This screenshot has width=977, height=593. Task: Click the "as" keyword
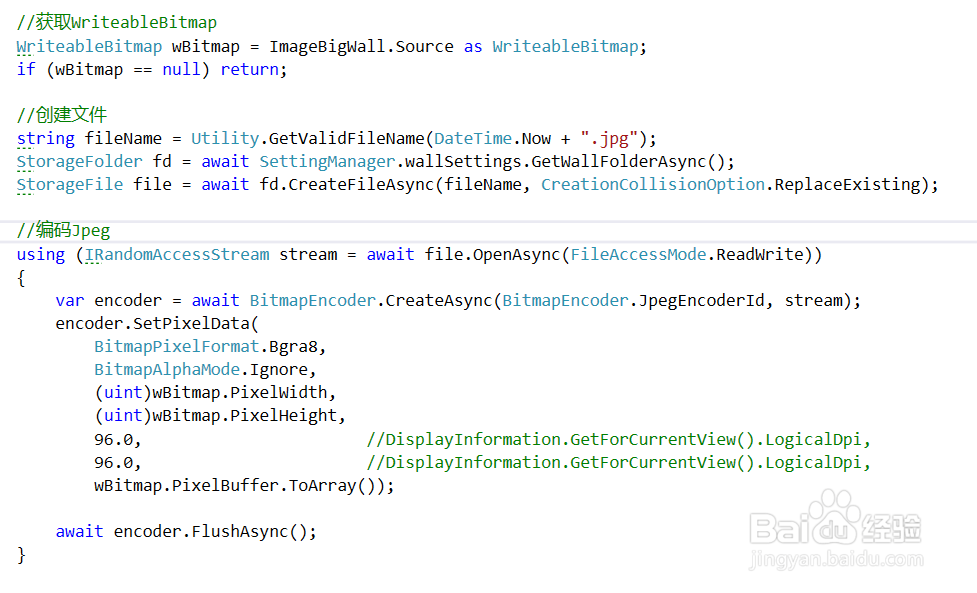pos(473,47)
